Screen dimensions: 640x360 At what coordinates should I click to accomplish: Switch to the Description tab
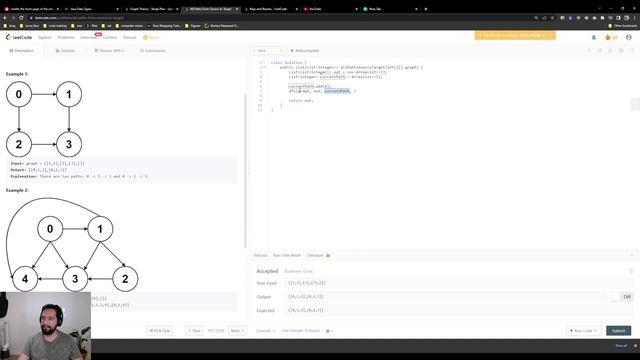(x=22, y=51)
